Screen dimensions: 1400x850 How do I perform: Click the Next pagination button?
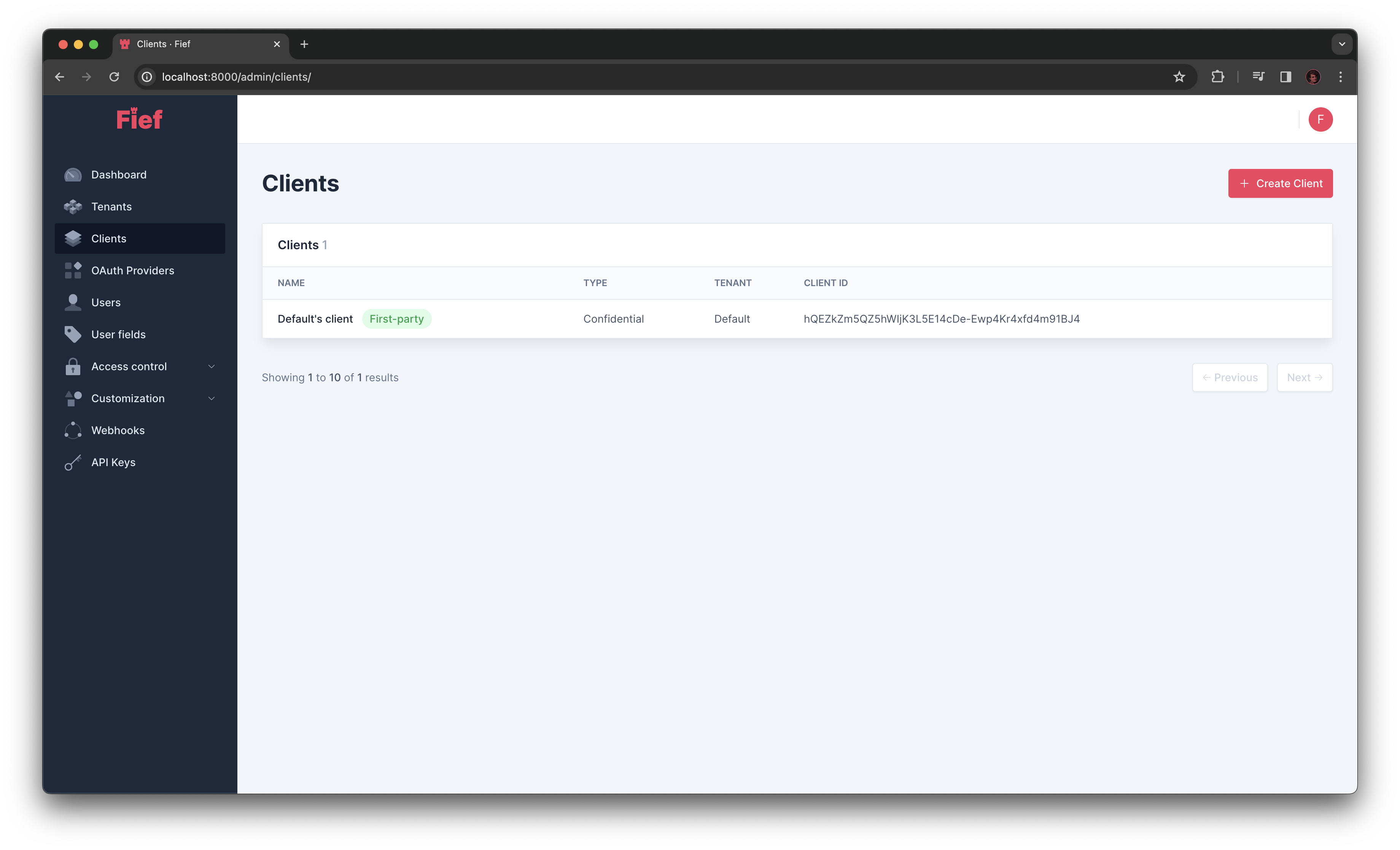[1303, 377]
